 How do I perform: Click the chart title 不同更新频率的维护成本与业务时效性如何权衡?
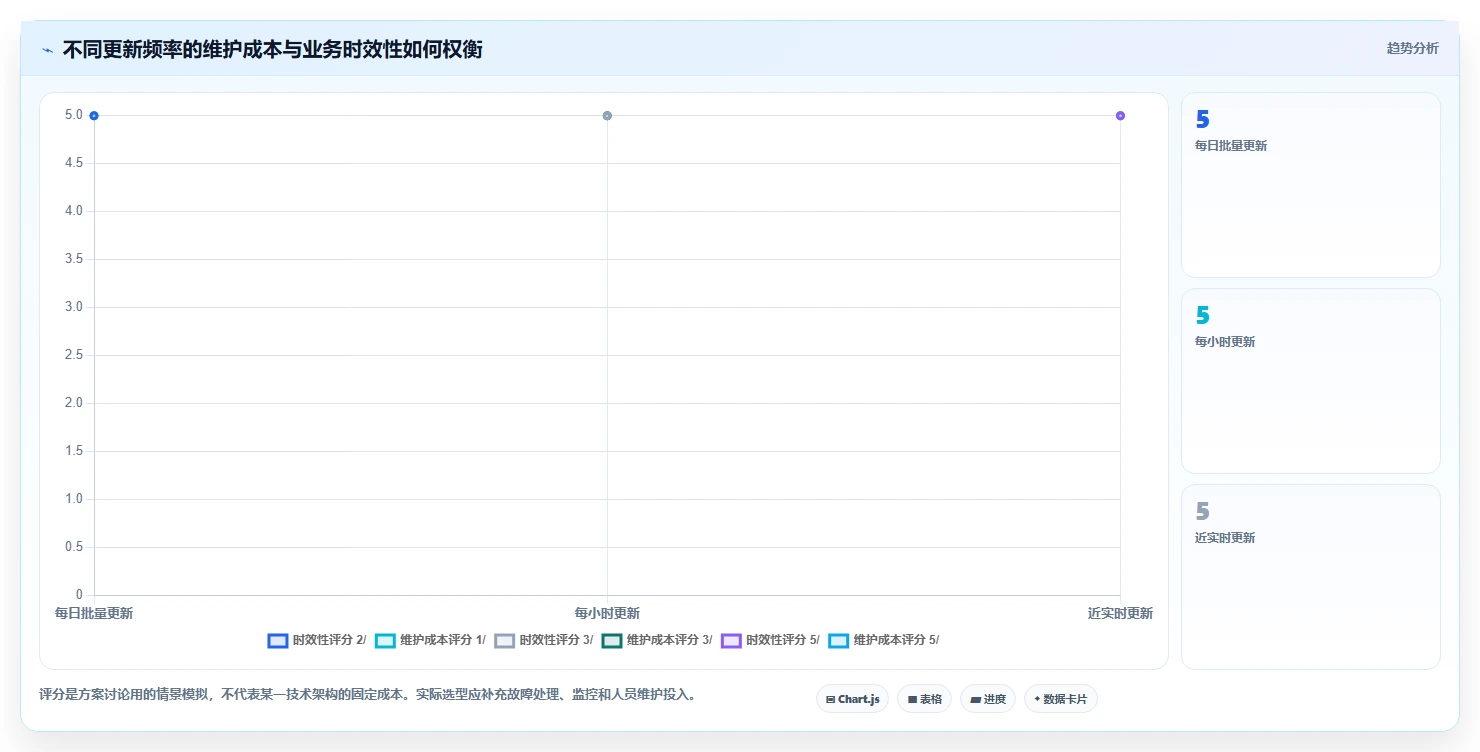tap(272, 49)
